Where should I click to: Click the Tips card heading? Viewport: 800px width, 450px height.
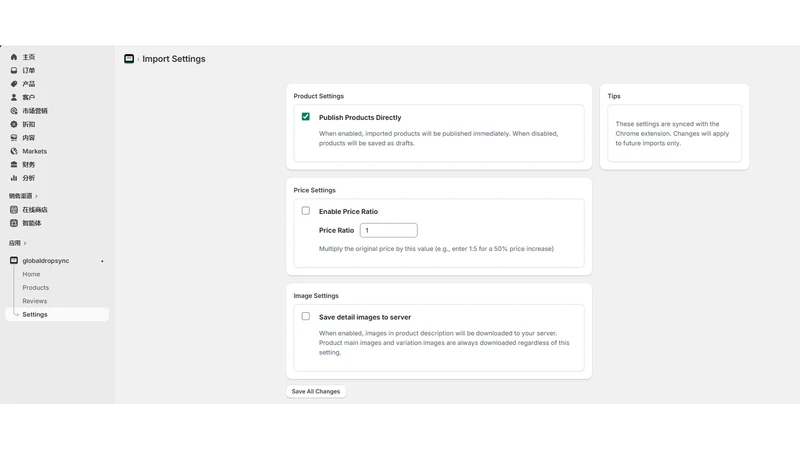[x=614, y=96]
